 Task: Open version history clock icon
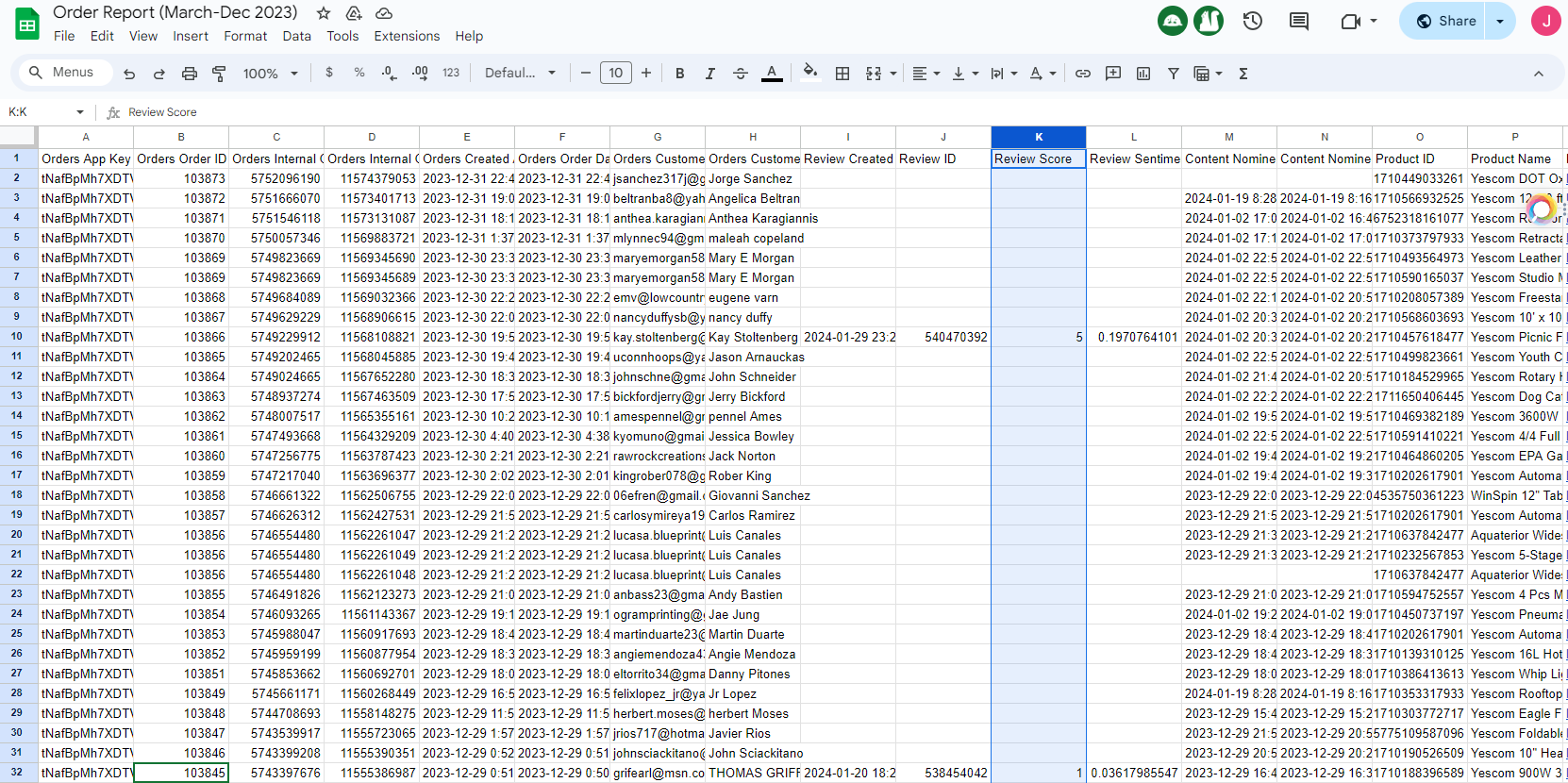pyautogui.click(x=1253, y=21)
